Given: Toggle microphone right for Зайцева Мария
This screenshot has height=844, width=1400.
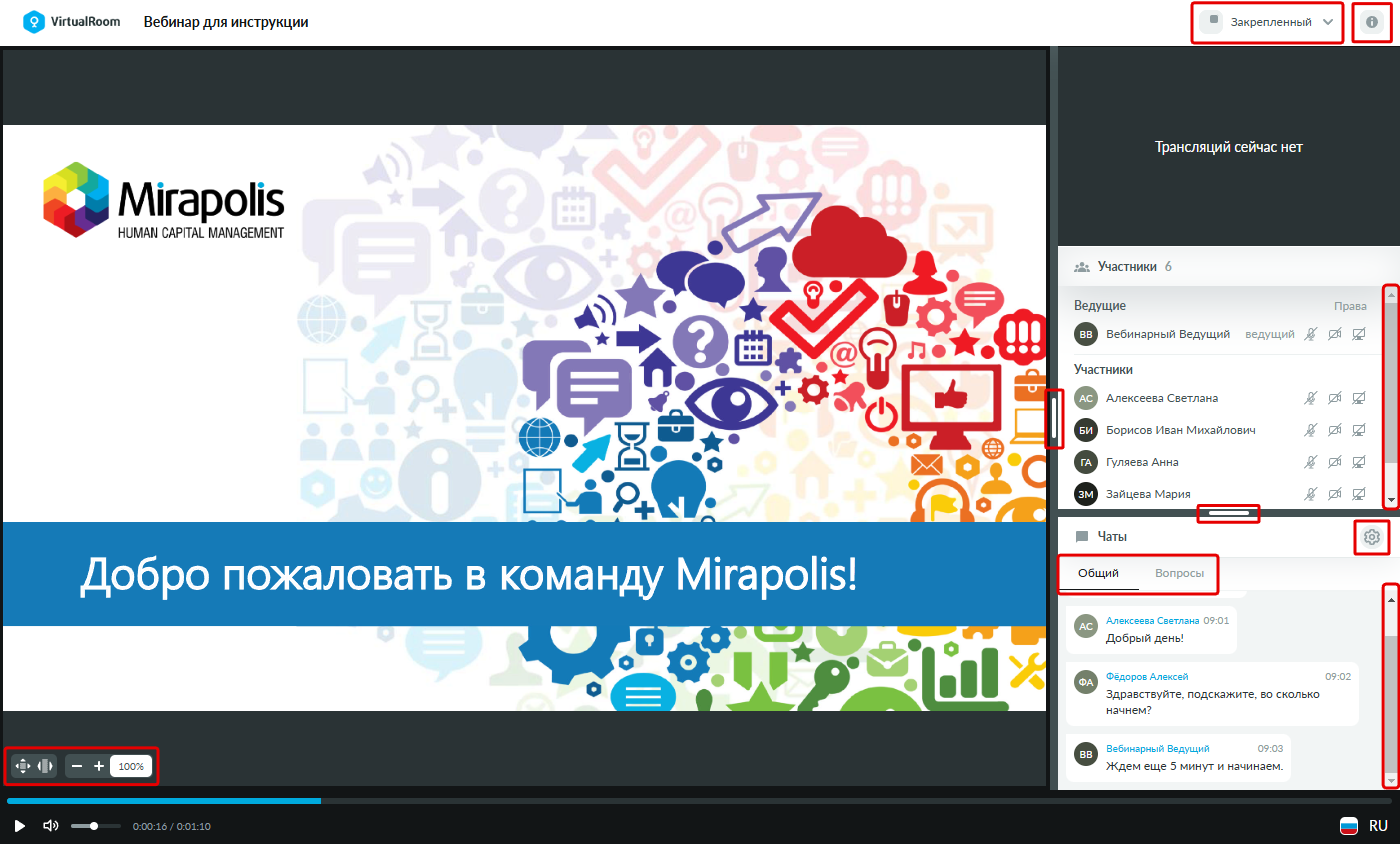Looking at the screenshot, I should pyautogui.click(x=1310, y=494).
